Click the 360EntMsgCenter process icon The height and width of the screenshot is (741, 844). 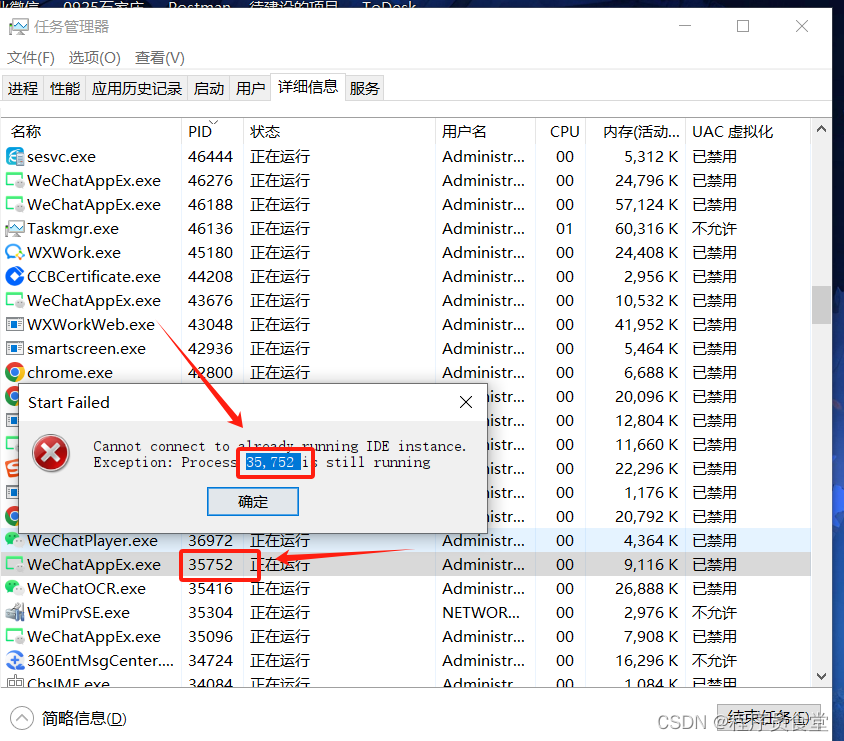coord(15,660)
